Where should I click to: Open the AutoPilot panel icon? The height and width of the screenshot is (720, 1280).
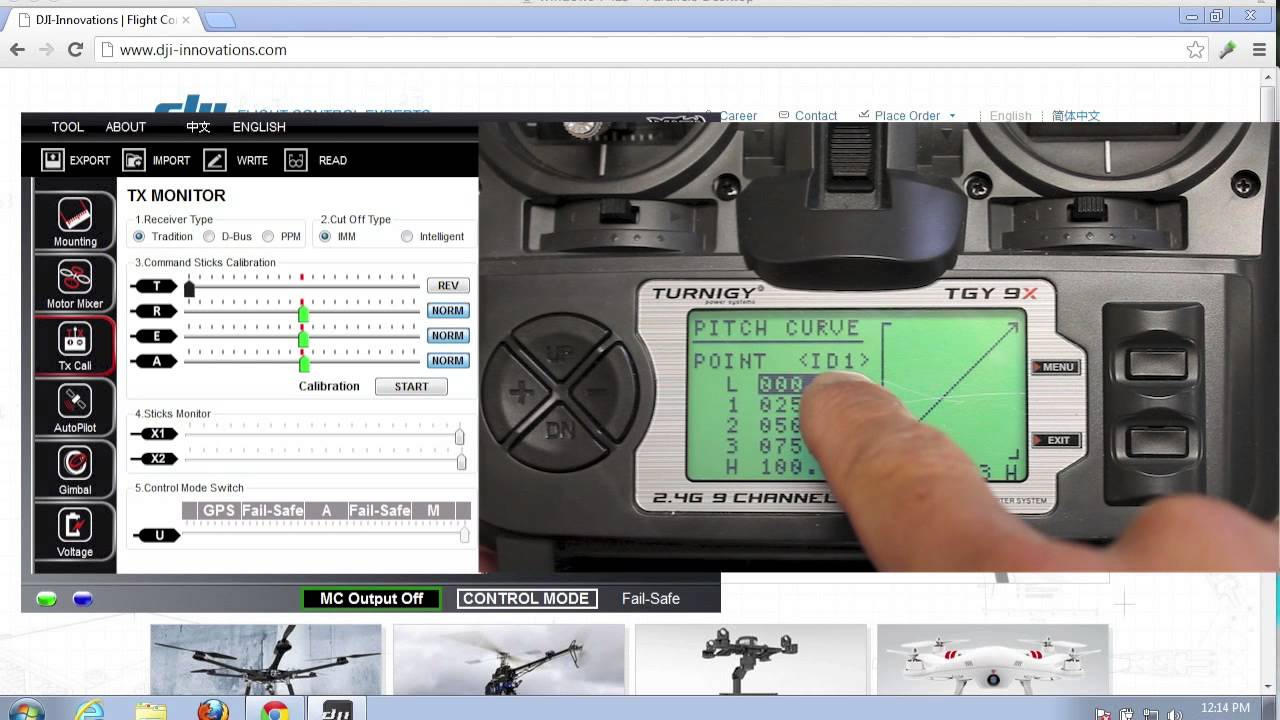(75, 408)
